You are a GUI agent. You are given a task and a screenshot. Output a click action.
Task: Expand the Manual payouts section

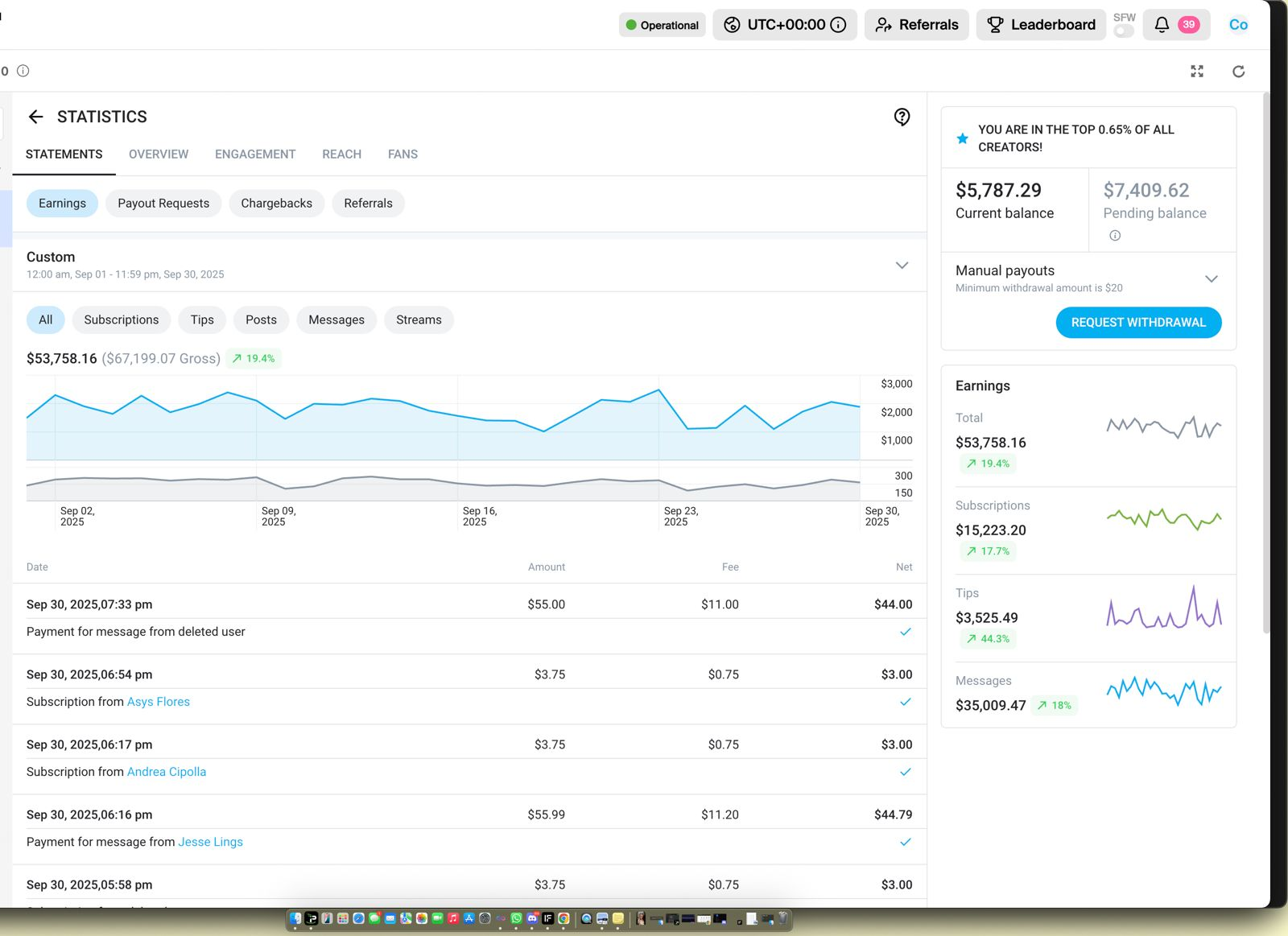pyautogui.click(x=1212, y=278)
